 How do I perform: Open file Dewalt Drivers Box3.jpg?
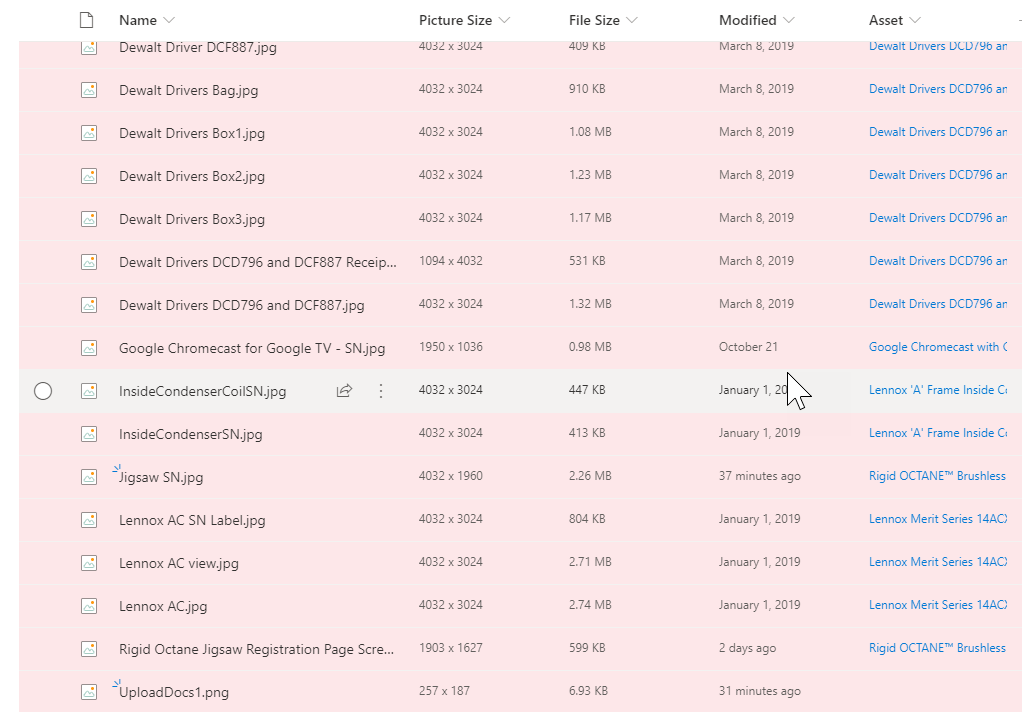coord(192,219)
